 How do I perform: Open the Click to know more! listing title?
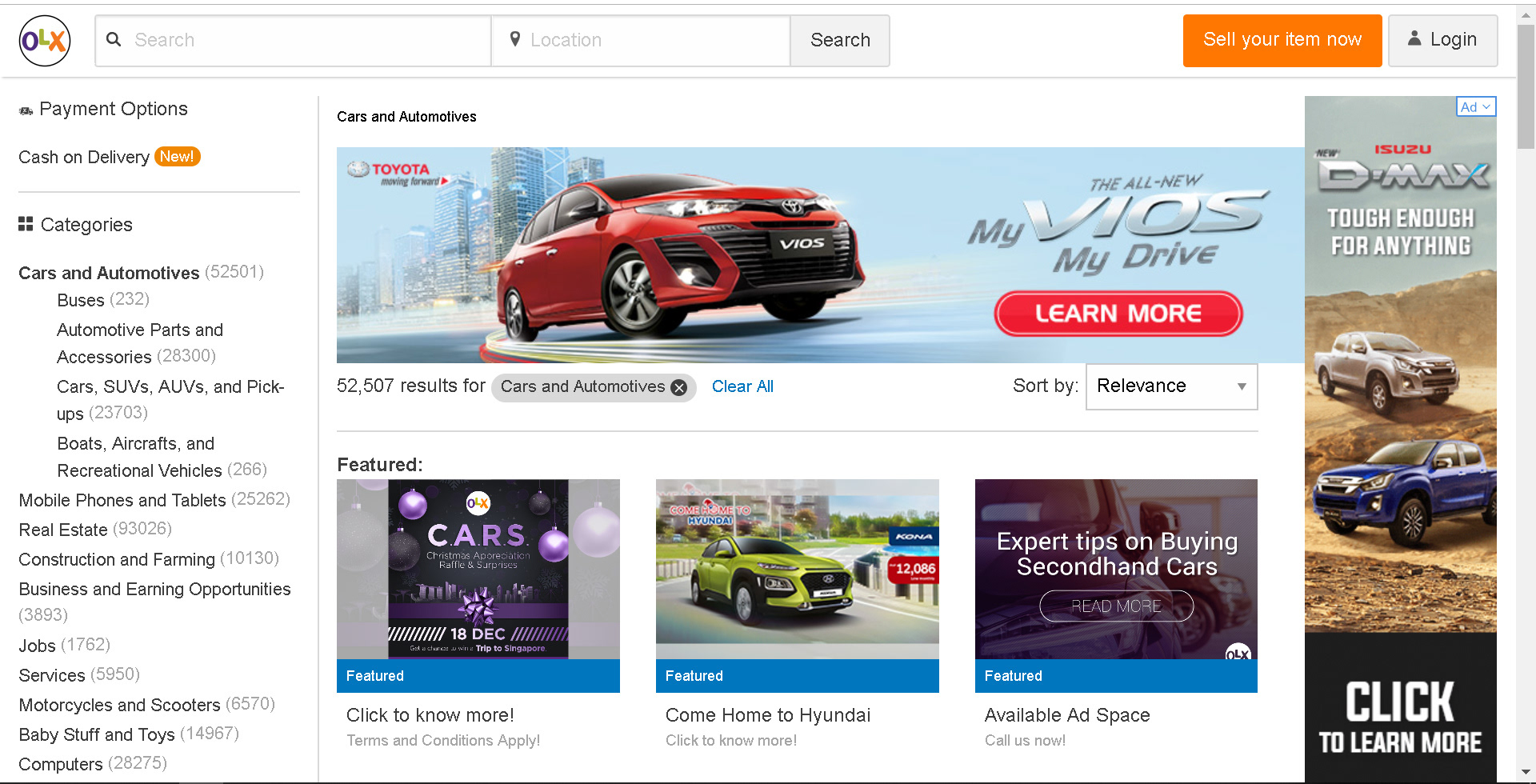430,715
